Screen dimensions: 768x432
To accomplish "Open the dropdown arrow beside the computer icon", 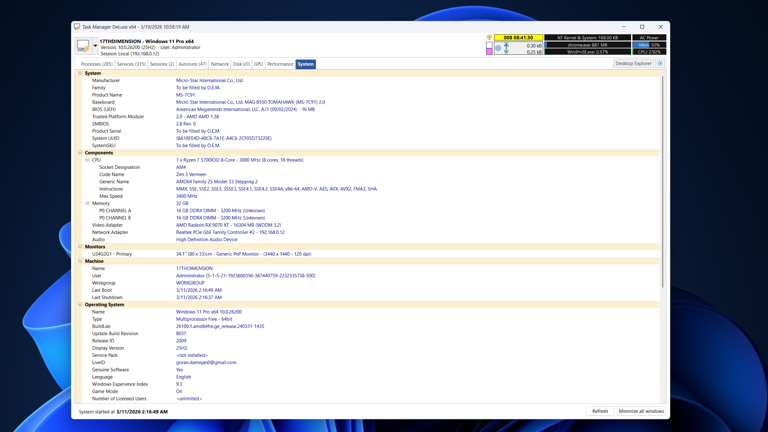I will pyautogui.click(x=95, y=46).
